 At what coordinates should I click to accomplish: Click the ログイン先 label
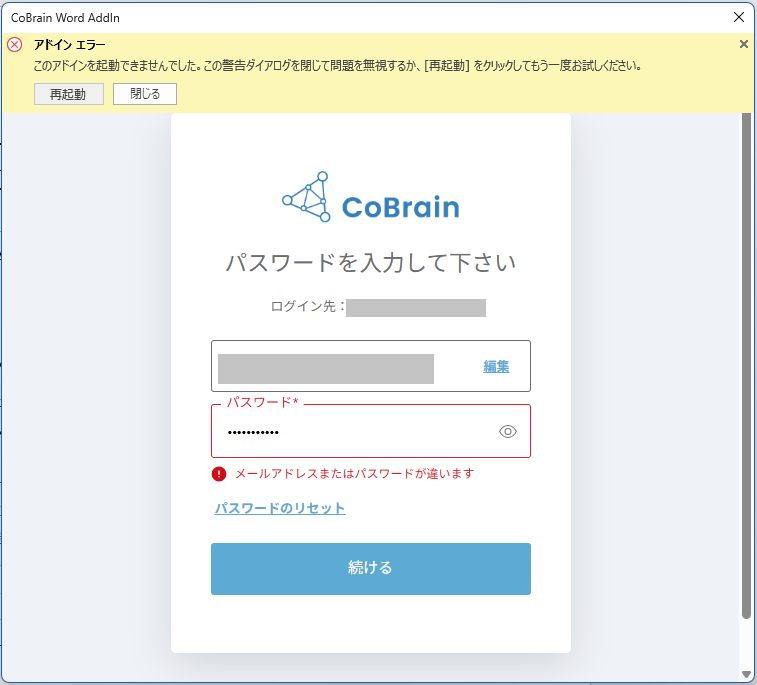308,307
